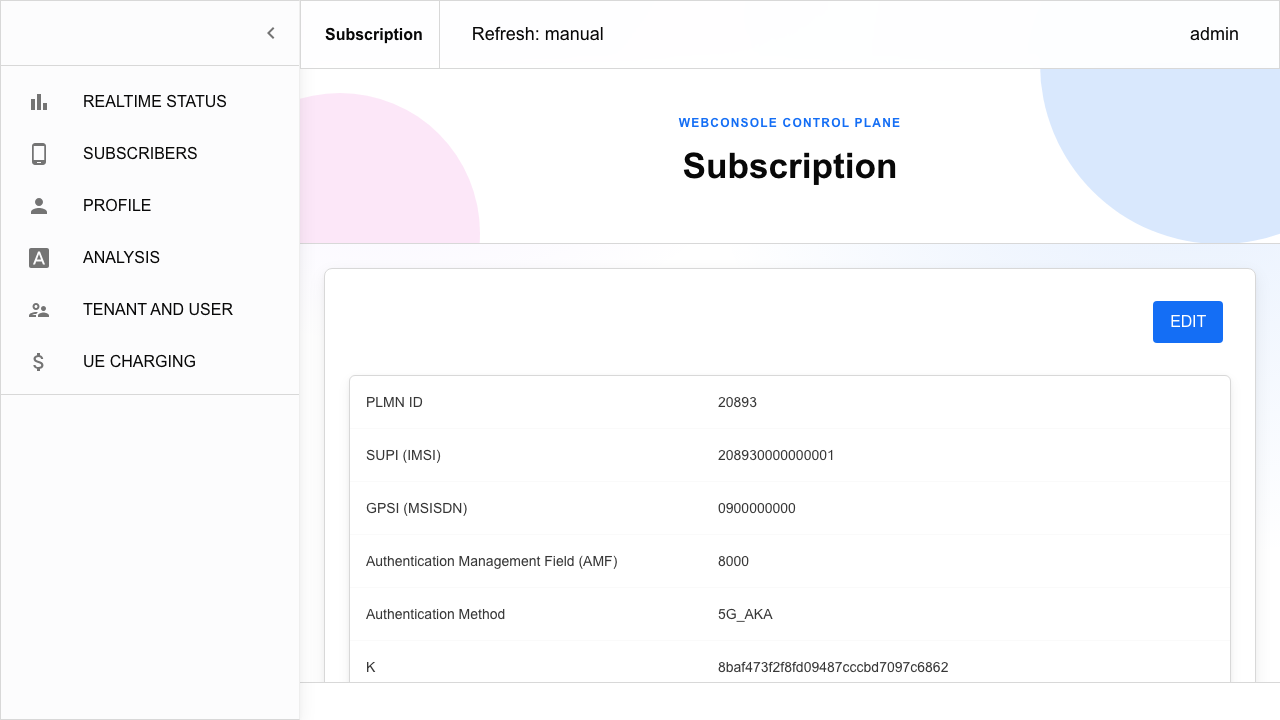Viewport: 1280px width, 720px height.
Task: Open the REALTIME STATUS menu item
Action: [x=150, y=102]
